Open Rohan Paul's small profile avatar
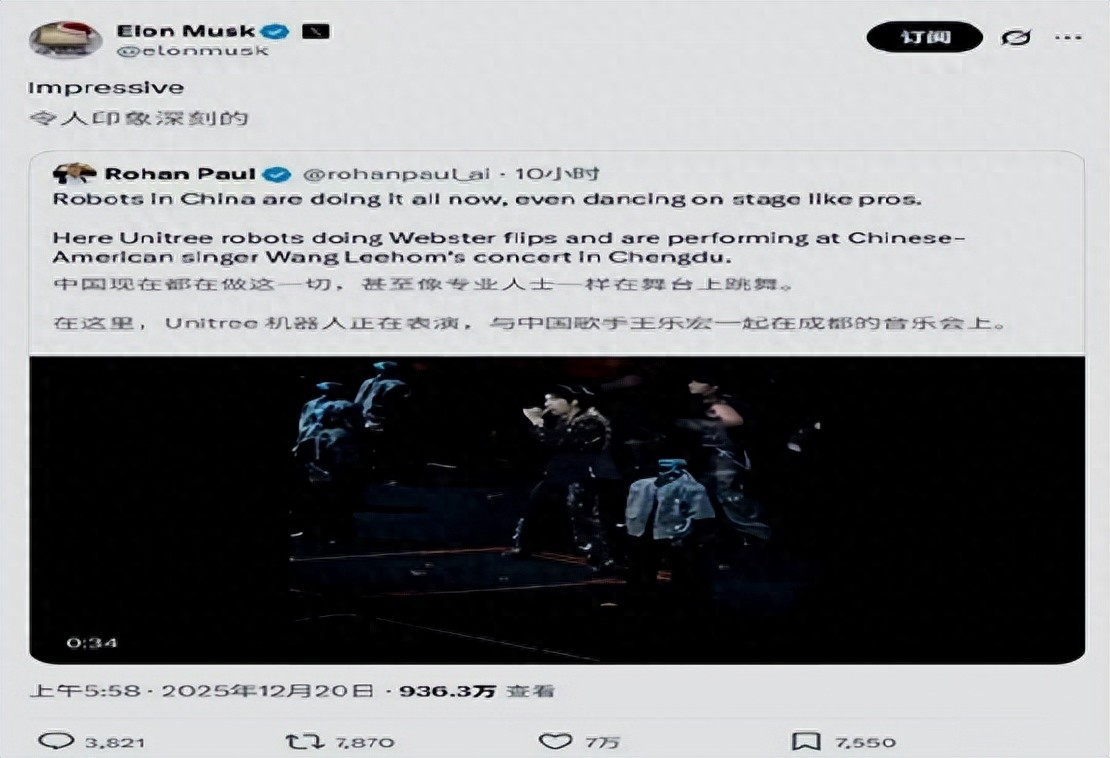 74,174
